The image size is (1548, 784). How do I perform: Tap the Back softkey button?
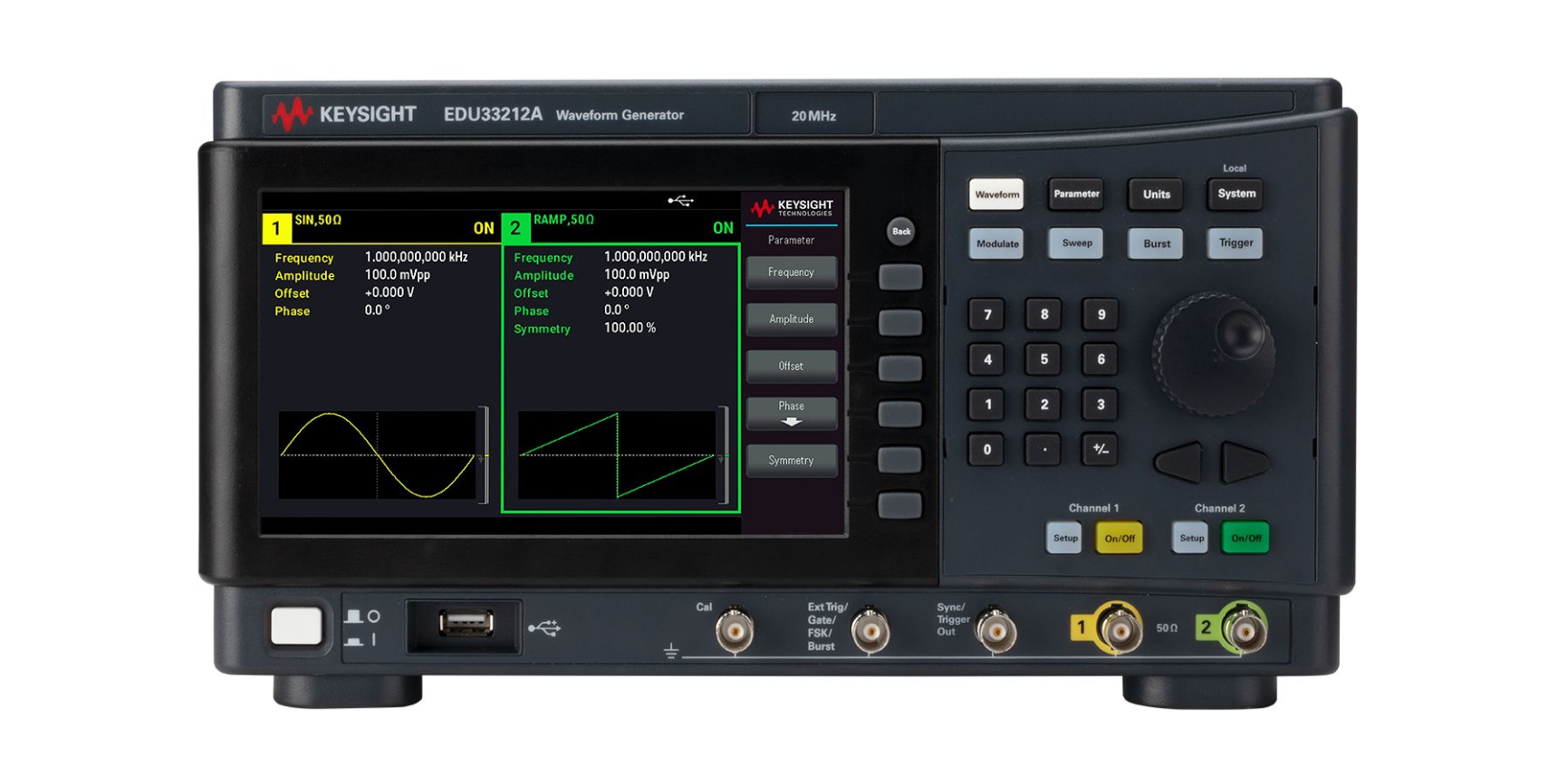click(x=900, y=231)
